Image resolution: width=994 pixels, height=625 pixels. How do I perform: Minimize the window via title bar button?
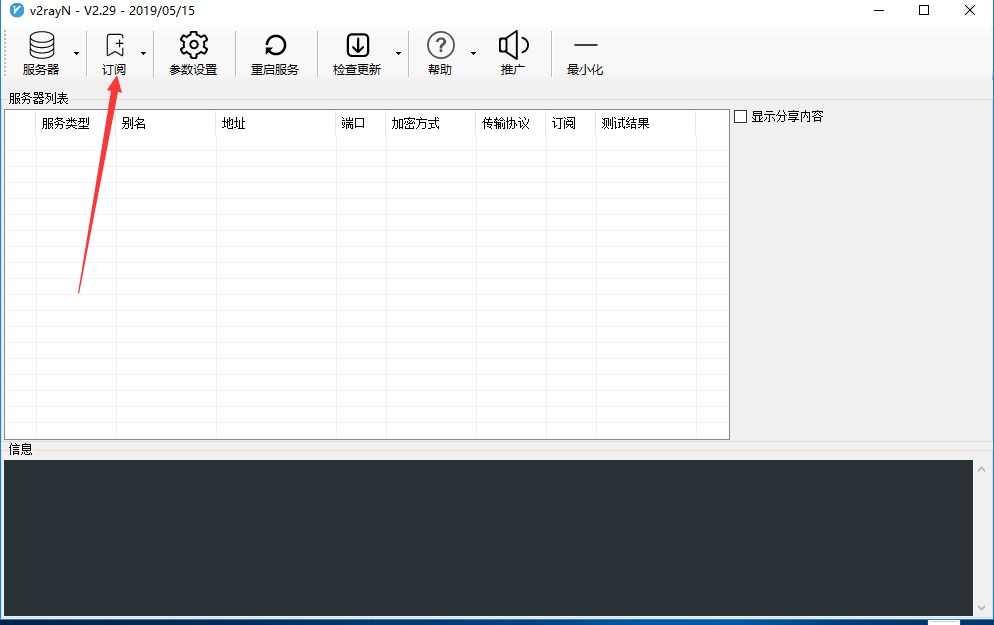(879, 10)
